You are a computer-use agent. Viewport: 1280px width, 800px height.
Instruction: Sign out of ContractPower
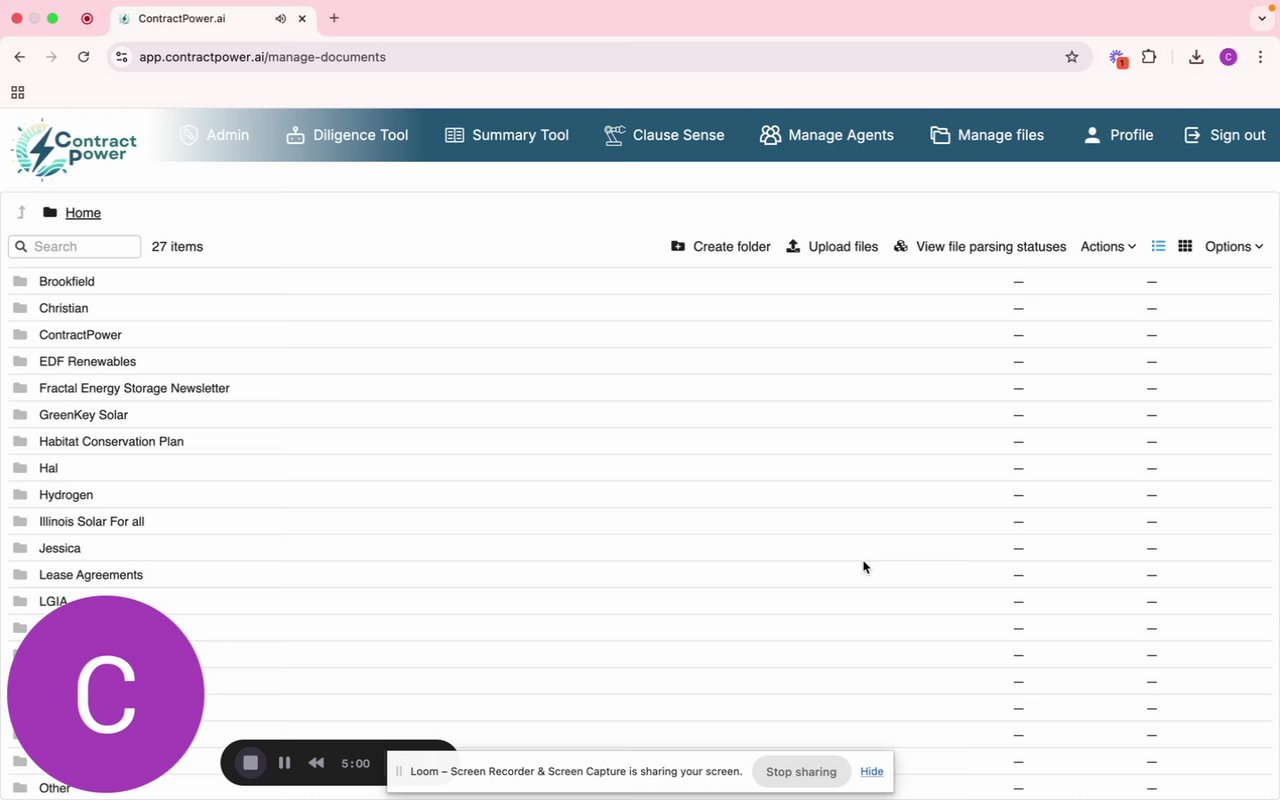pyautogui.click(x=1225, y=135)
